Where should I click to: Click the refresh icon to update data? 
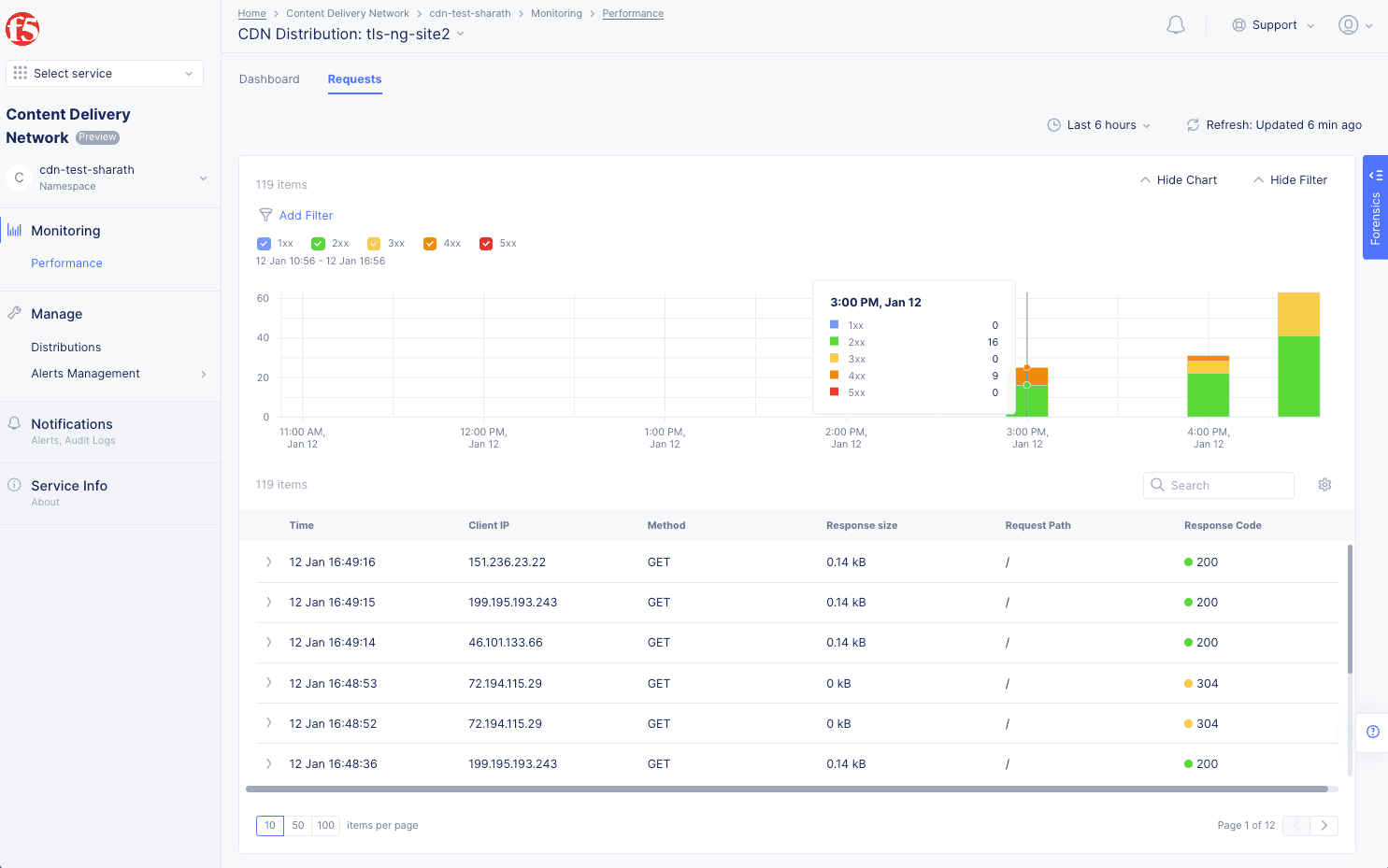point(1193,124)
